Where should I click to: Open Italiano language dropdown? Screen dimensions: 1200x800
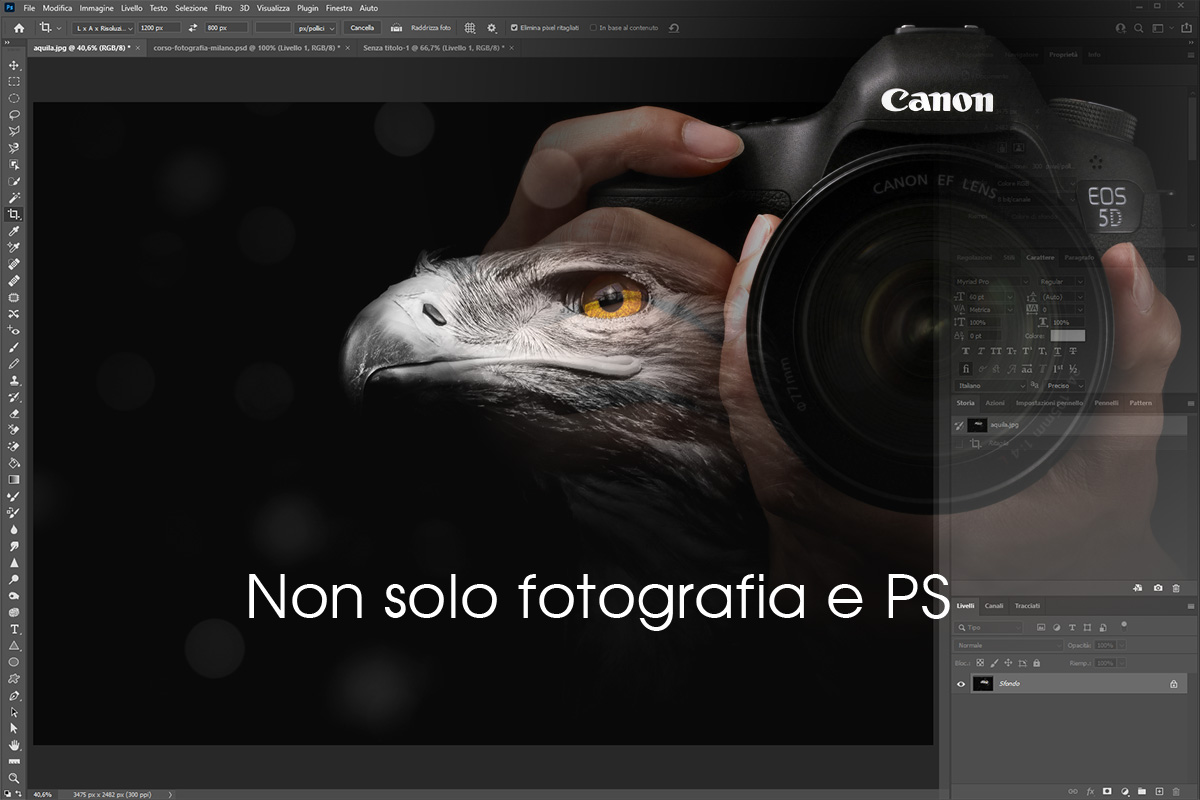(991, 385)
